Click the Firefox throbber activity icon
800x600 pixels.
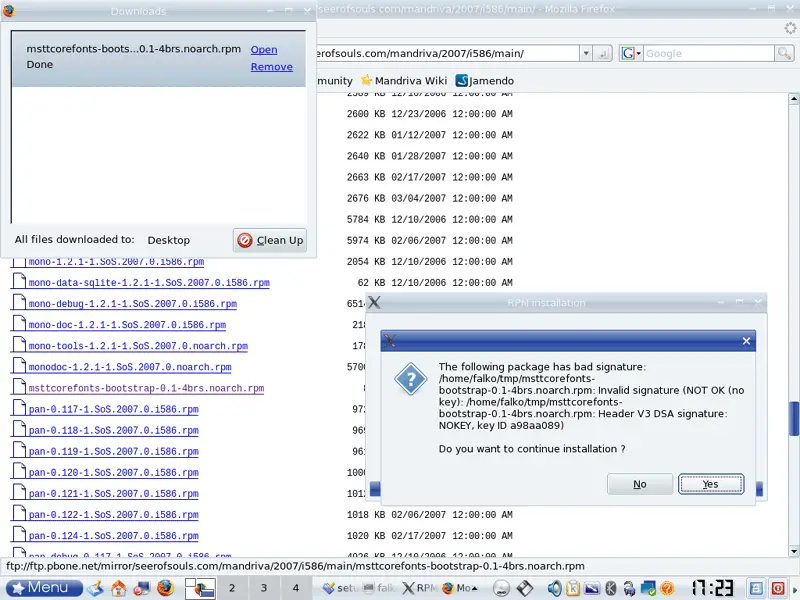[x=790, y=28]
